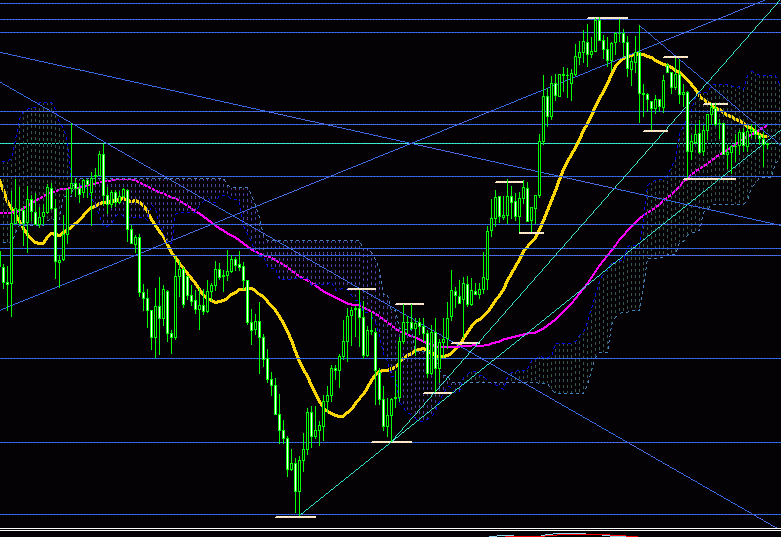Select the green horizontal level line
781x537 pixels.
[390, 144]
